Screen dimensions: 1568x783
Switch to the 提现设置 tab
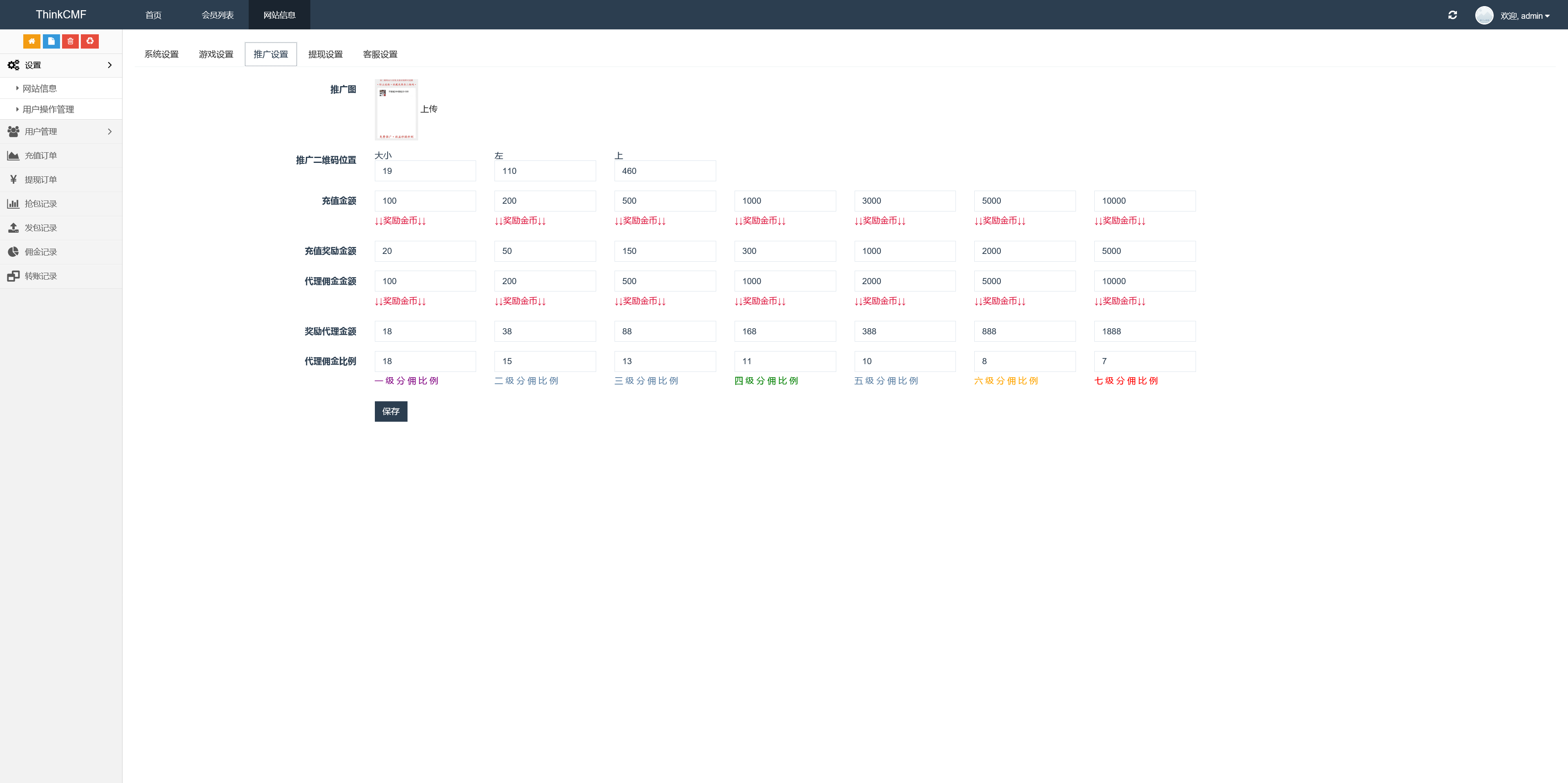[325, 54]
